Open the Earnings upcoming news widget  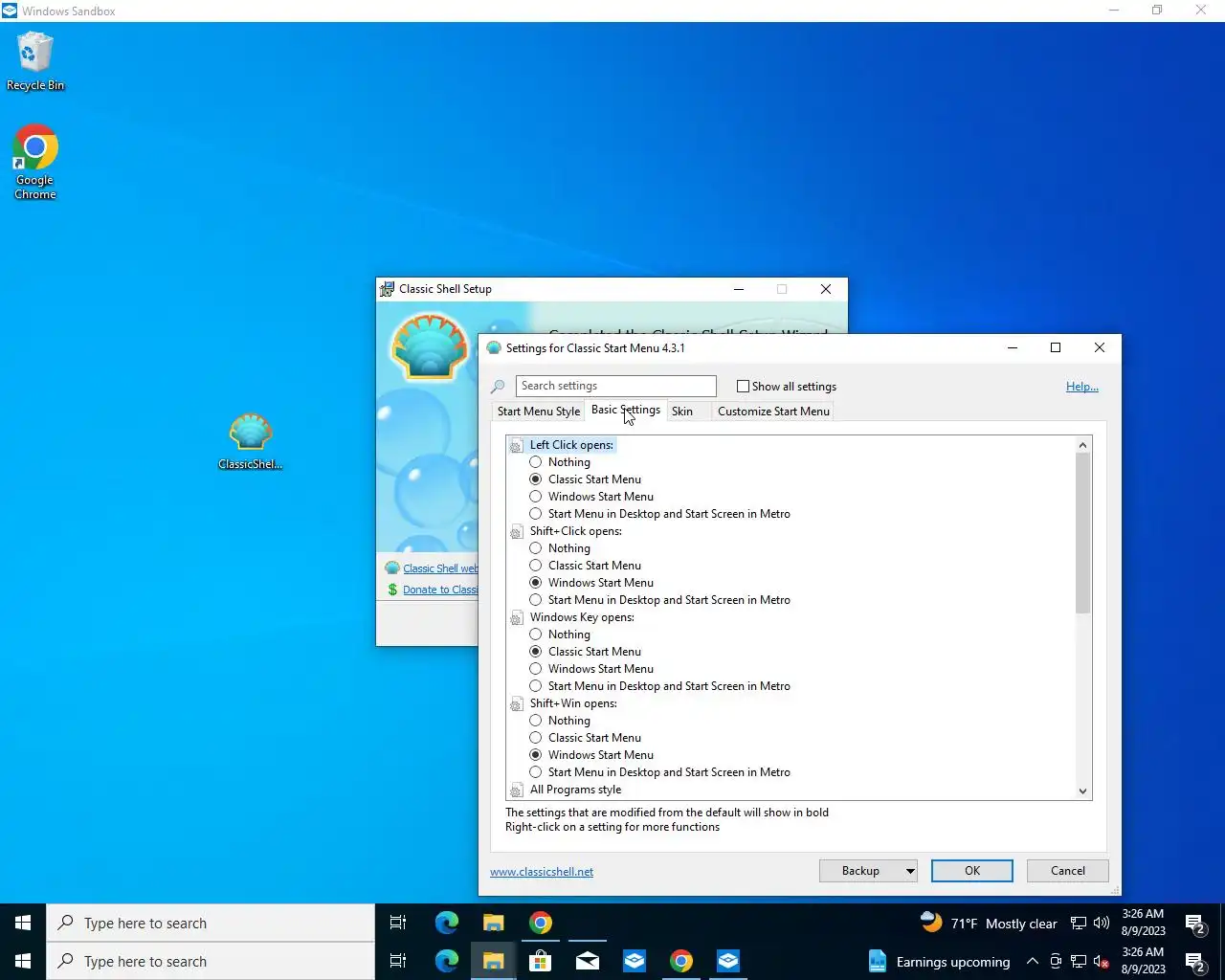point(939,962)
